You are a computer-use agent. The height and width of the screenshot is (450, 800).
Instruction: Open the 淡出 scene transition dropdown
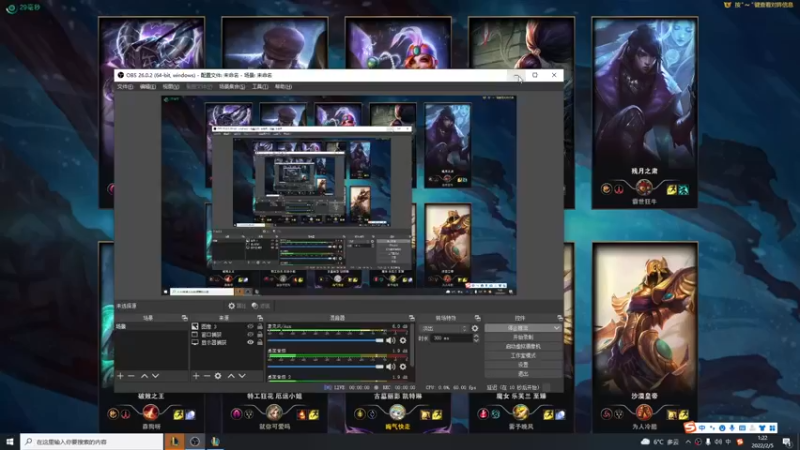(x=444, y=329)
